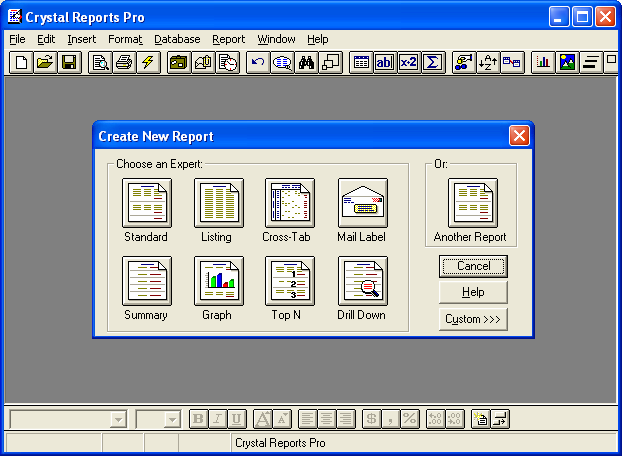The height and width of the screenshot is (456, 622).
Task: Click the add decimal place icon
Action: click(x=435, y=419)
